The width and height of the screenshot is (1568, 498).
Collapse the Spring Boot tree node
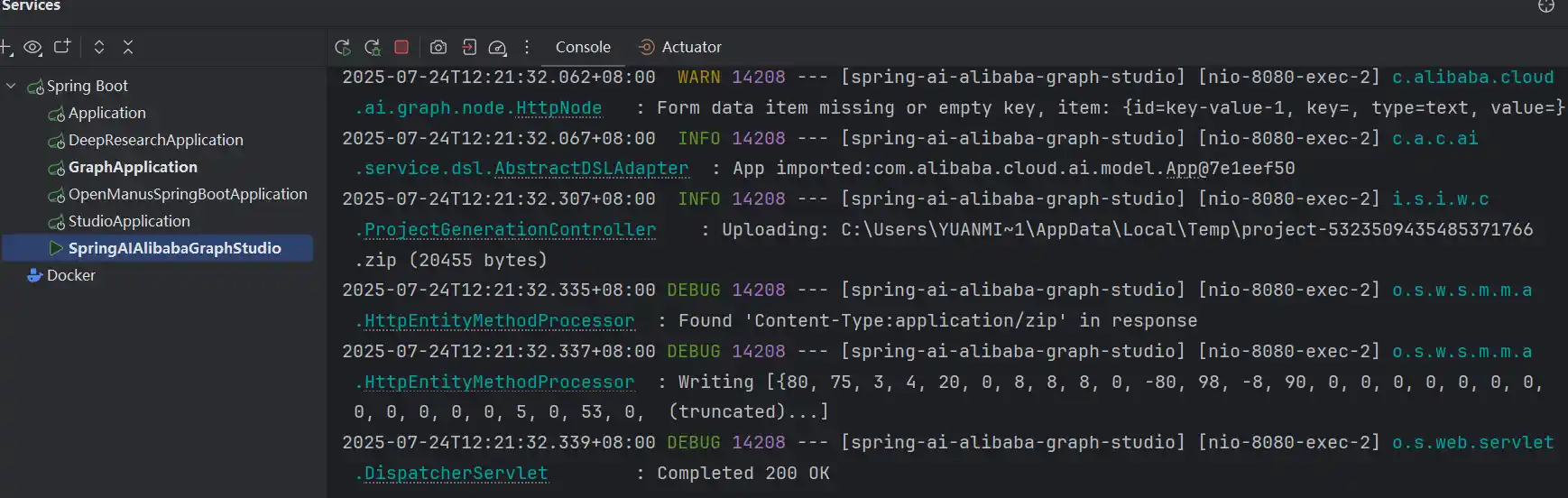point(12,86)
